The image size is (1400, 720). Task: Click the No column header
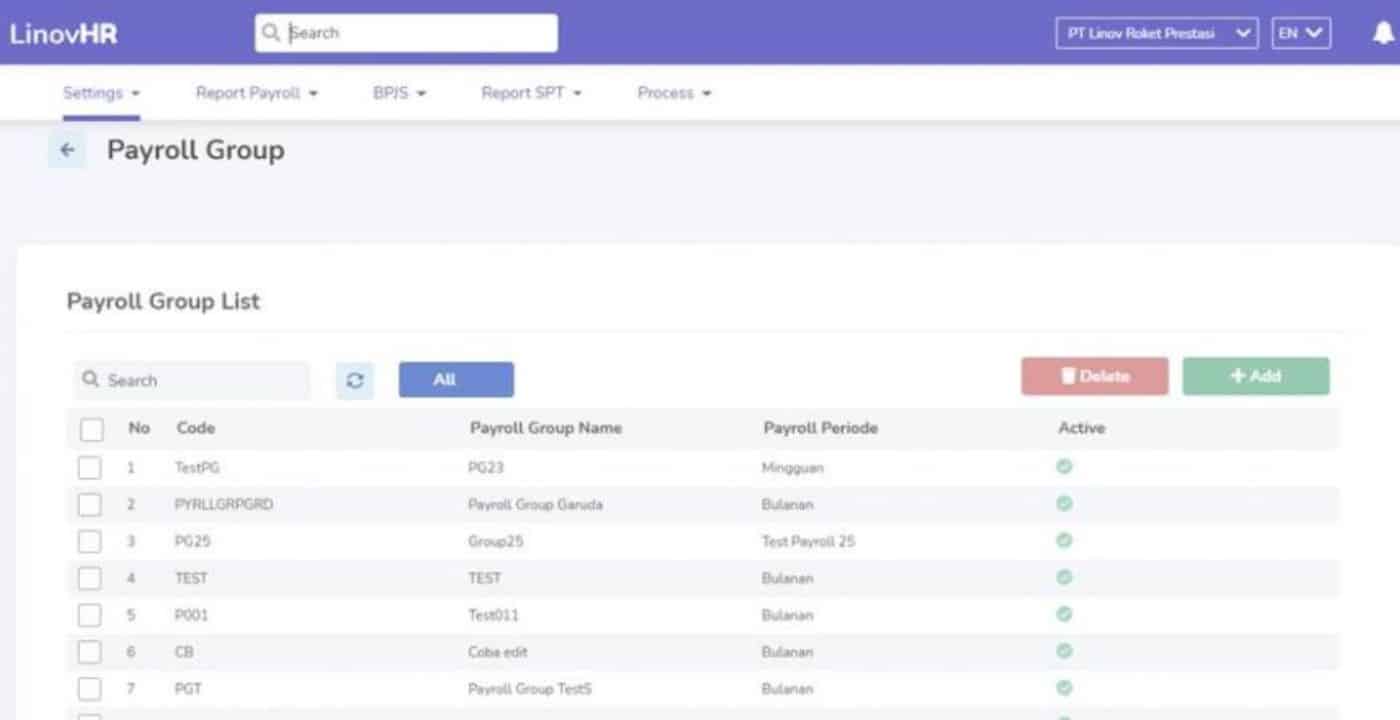click(x=139, y=428)
